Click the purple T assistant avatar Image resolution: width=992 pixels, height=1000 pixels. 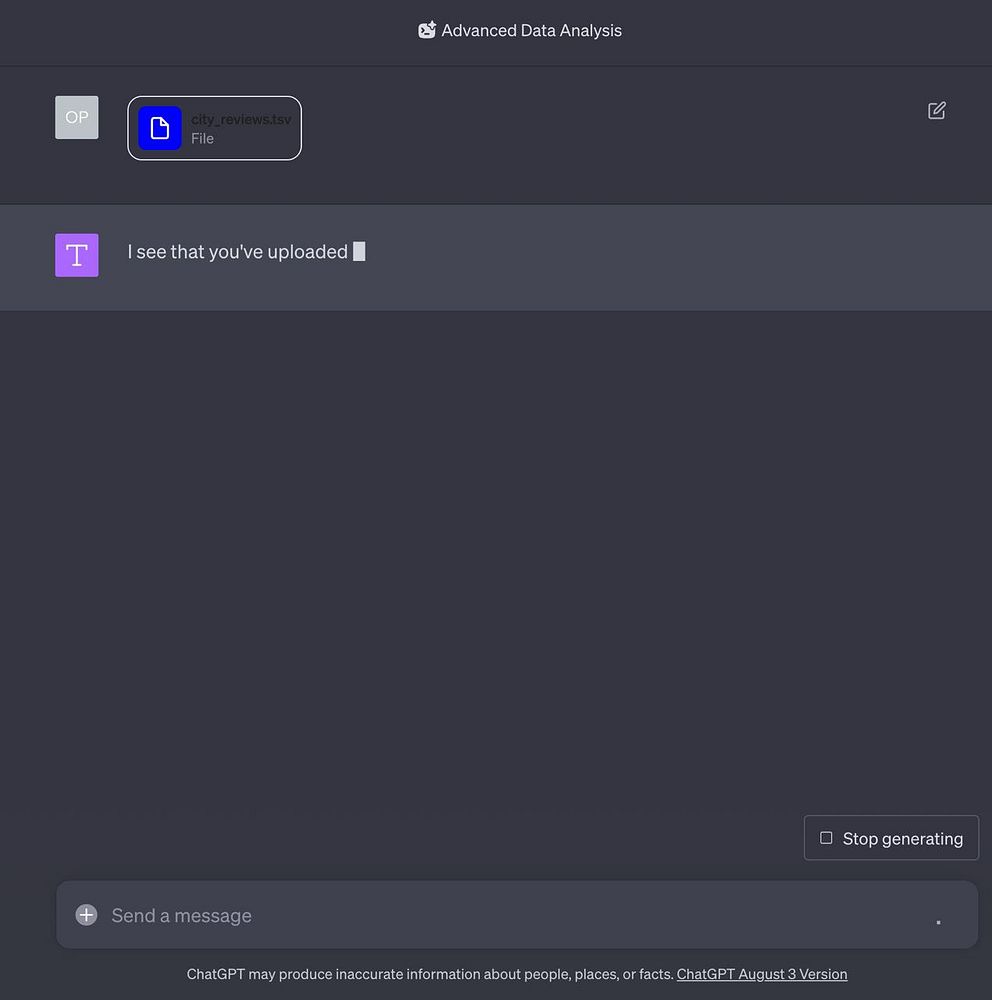[77, 255]
